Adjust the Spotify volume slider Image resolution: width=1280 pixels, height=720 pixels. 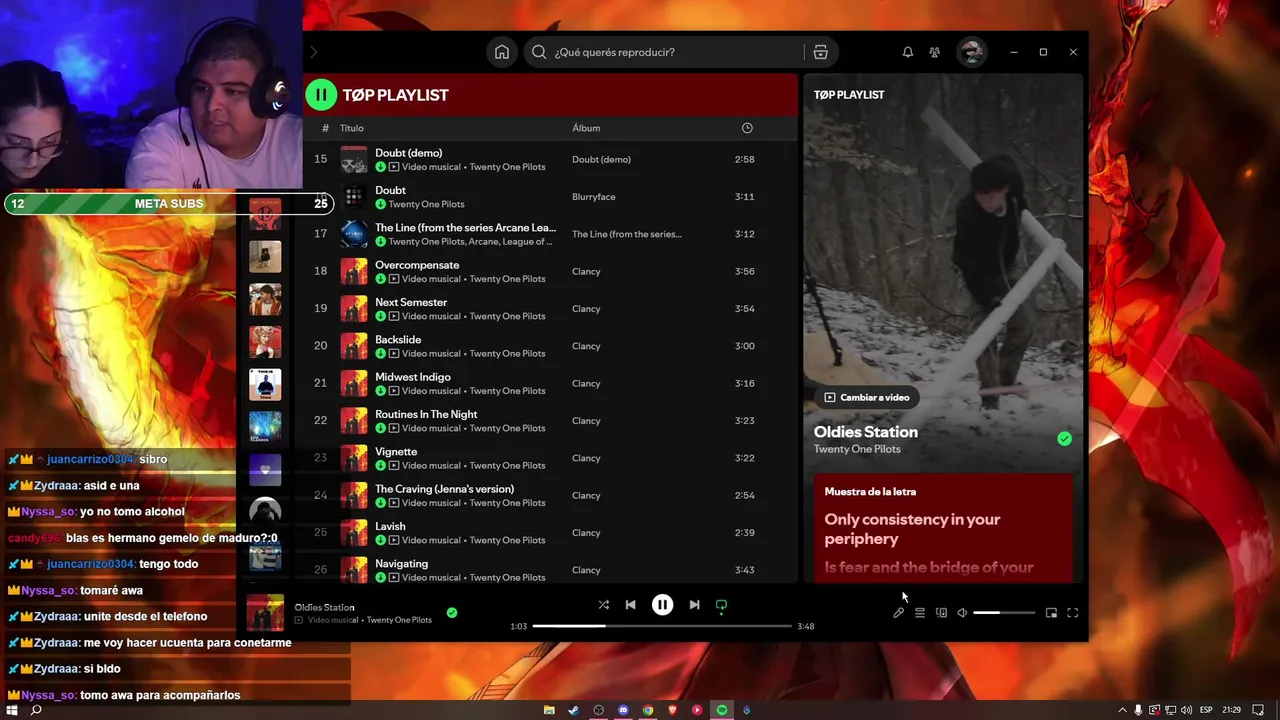1004,613
